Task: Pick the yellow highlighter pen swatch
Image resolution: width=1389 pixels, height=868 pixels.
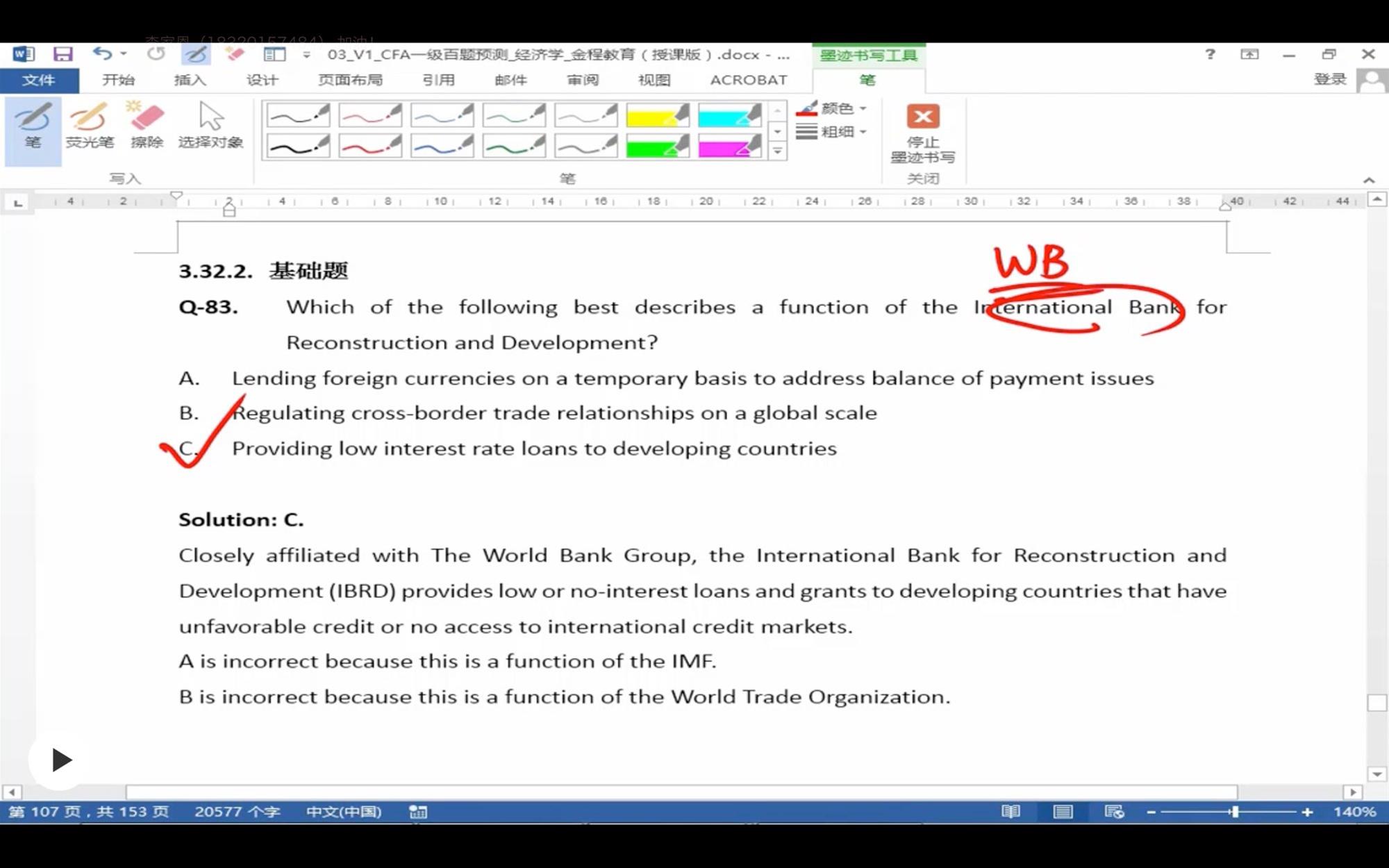Action: click(656, 115)
